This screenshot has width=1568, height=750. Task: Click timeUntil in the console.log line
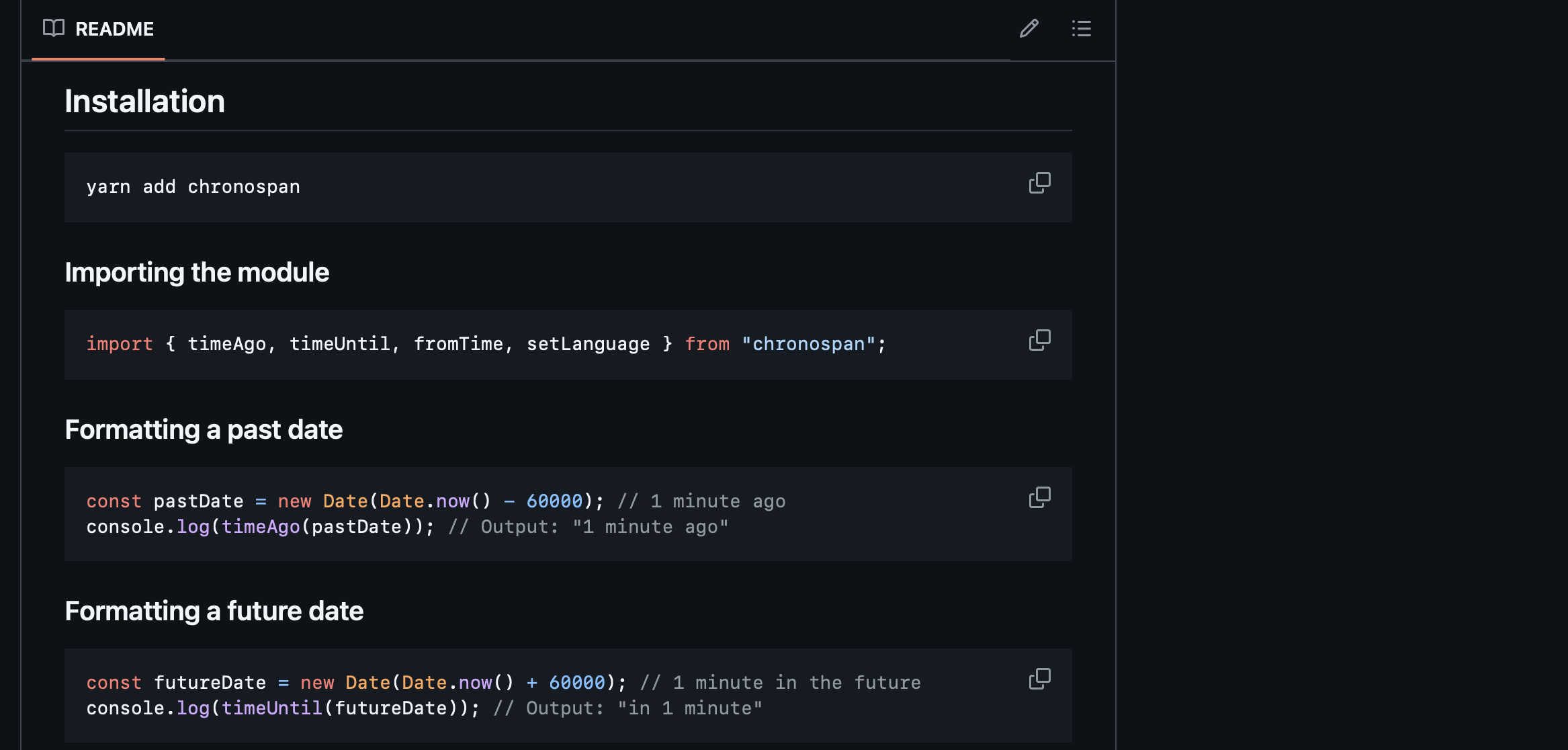click(x=271, y=708)
